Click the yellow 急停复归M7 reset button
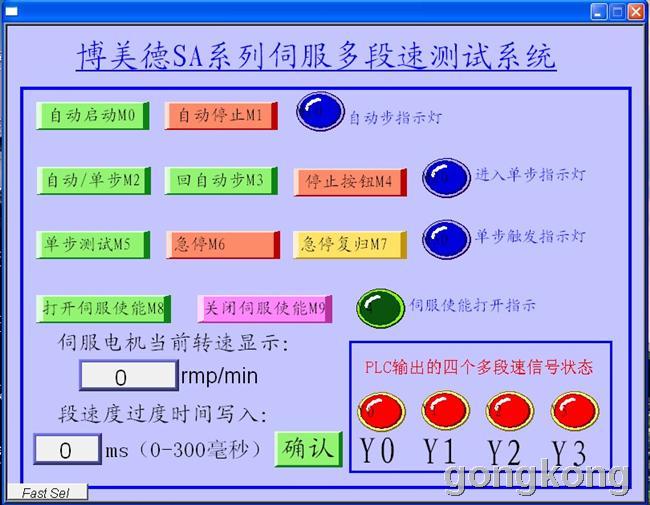 click(350, 245)
